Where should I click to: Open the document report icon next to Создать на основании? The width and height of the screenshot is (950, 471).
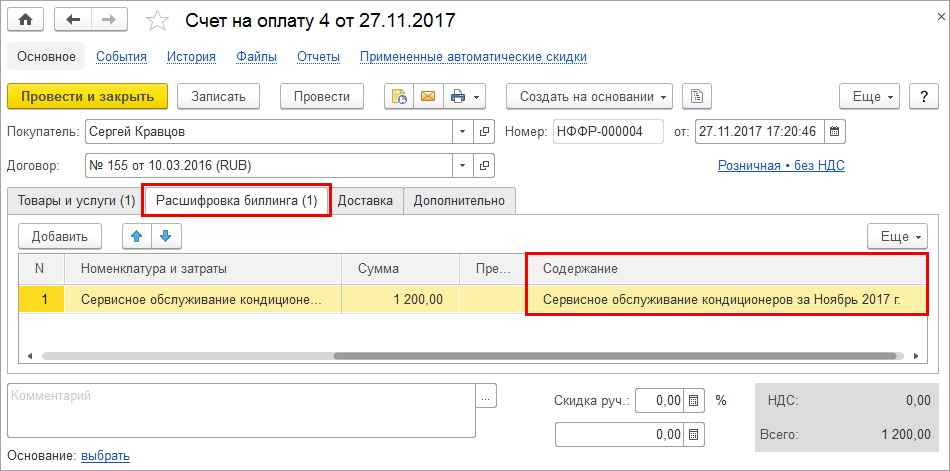click(x=697, y=96)
